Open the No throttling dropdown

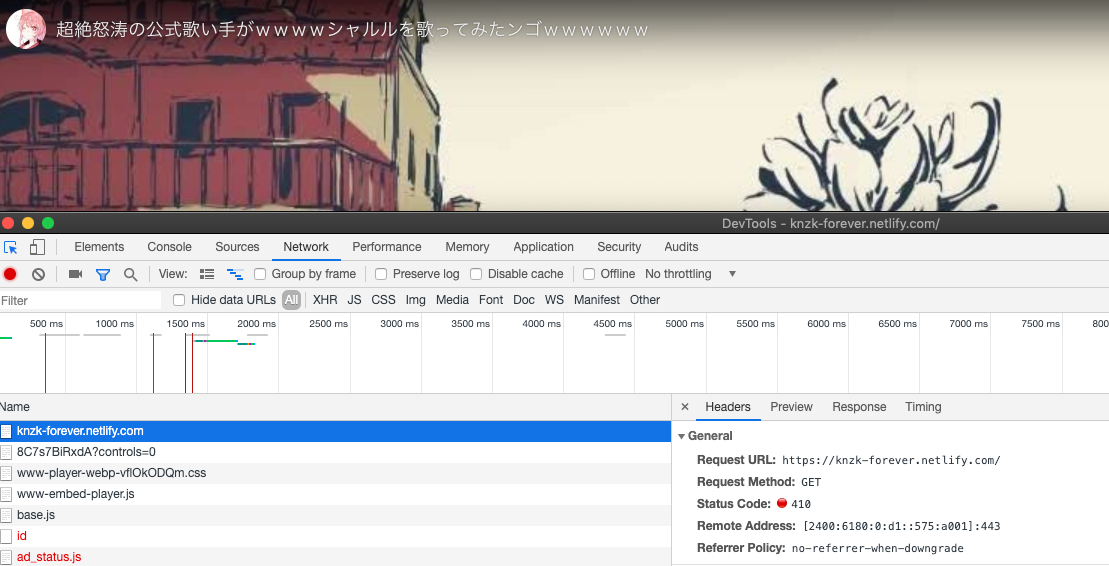click(691, 274)
